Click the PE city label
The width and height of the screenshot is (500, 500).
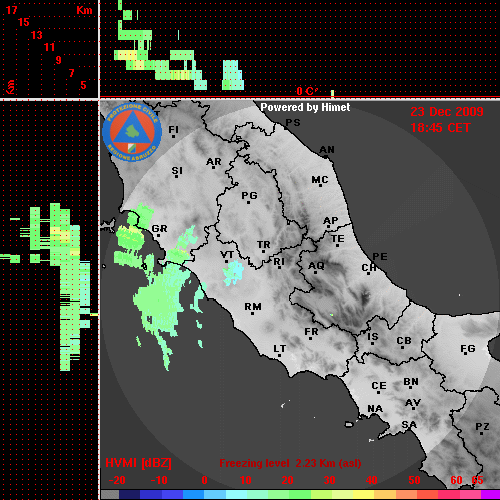point(380,257)
